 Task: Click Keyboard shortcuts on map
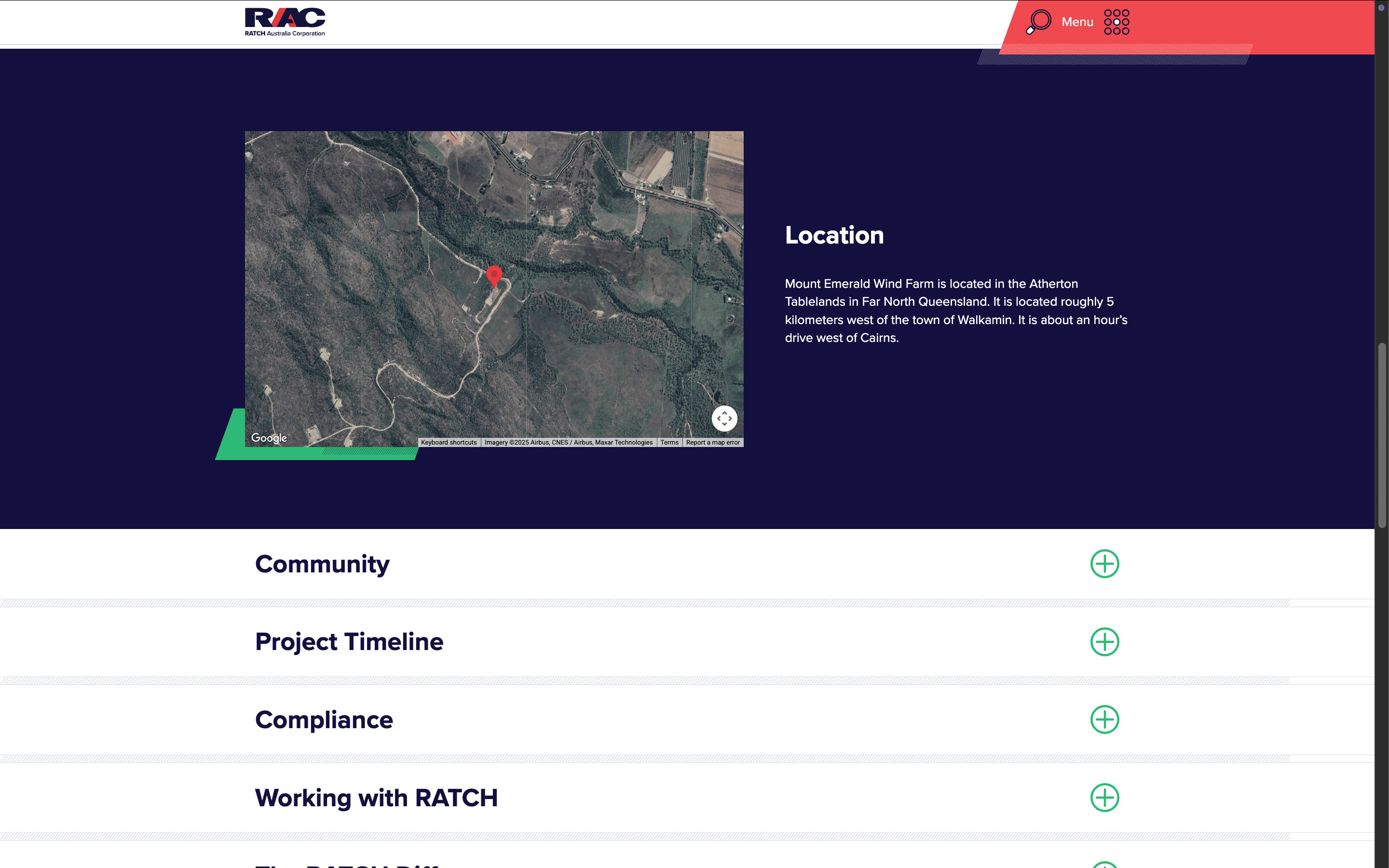coord(449,443)
